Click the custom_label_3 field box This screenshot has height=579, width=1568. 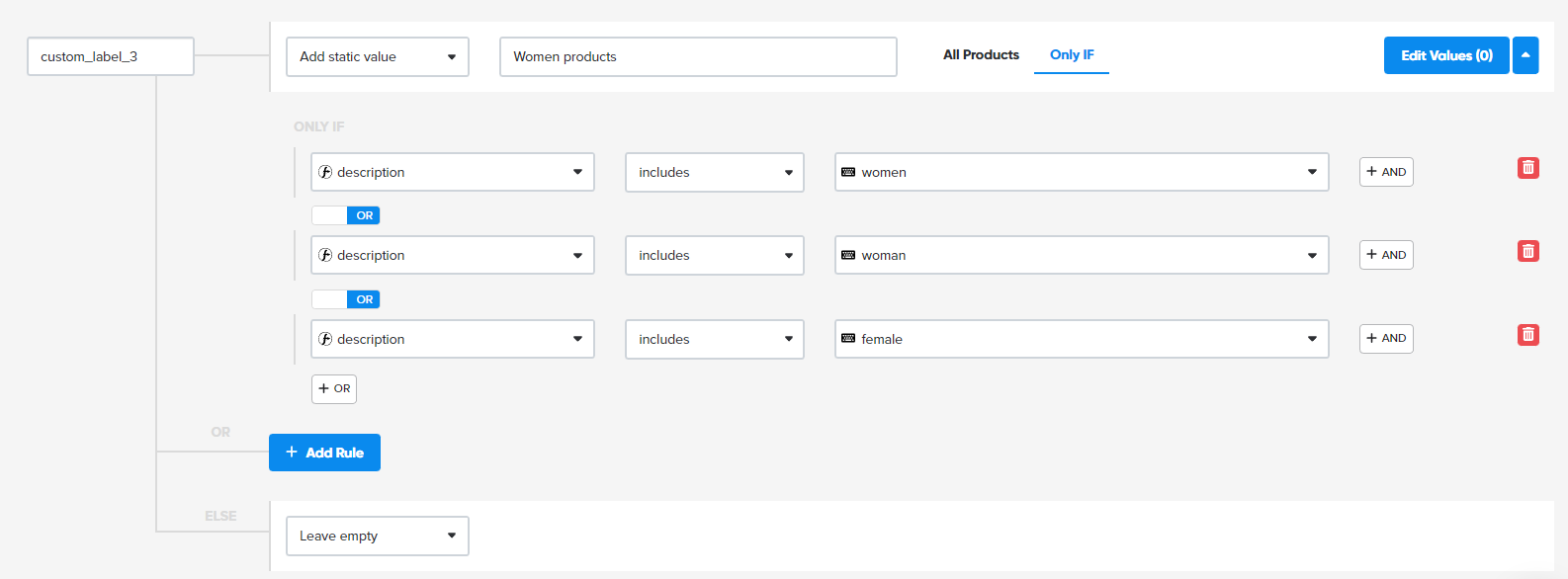tap(110, 57)
